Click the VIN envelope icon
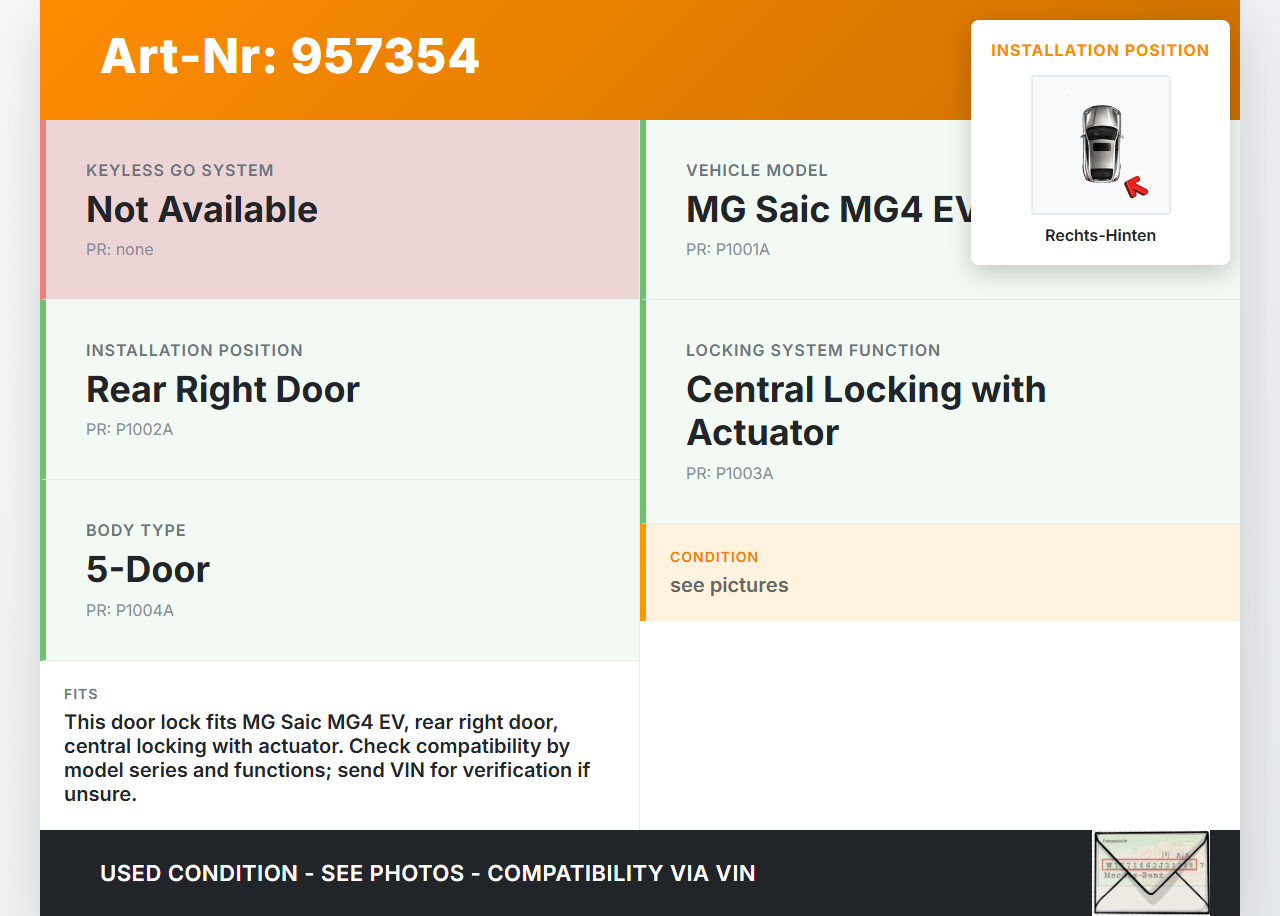1280x916 pixels. tap(1150, 872)
